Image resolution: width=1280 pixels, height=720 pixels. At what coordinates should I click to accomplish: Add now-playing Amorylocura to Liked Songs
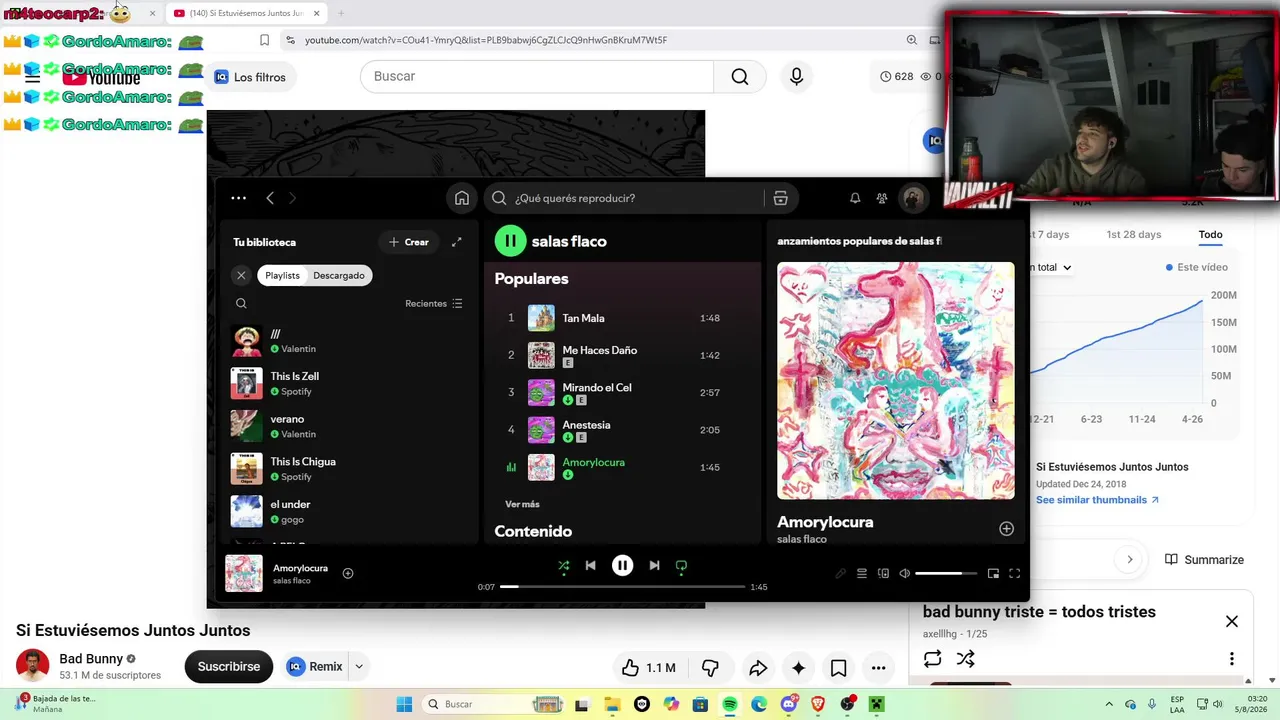348,573
